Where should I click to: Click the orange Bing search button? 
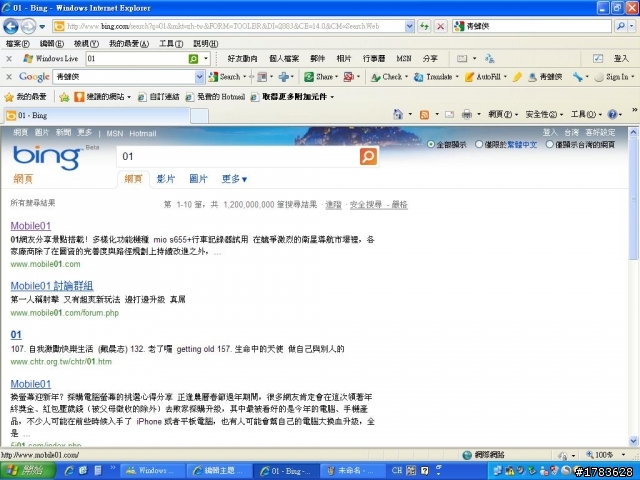[368, 156]
